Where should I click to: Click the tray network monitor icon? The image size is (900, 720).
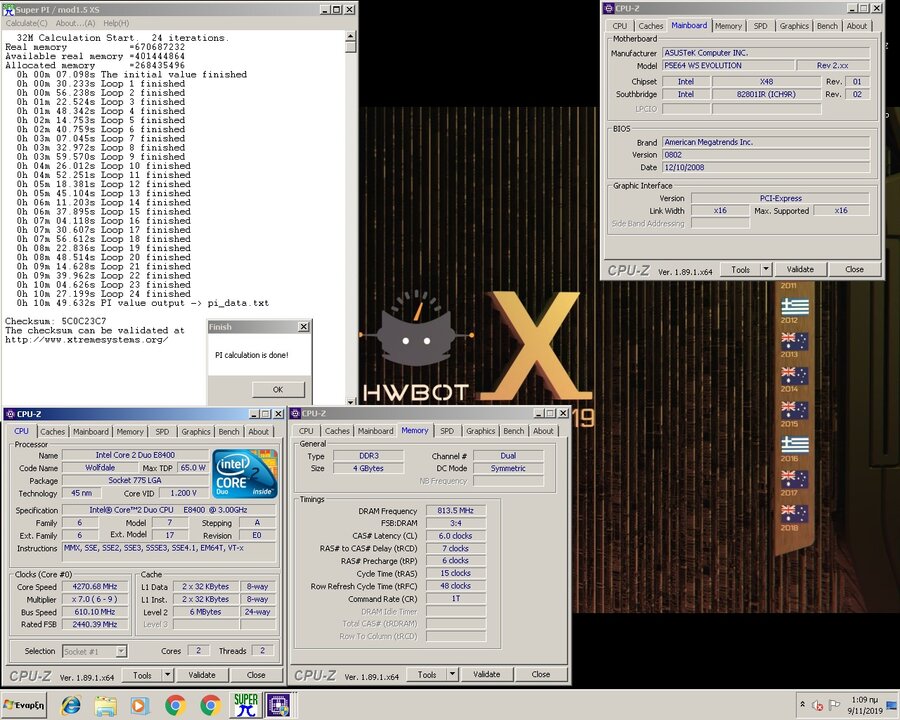coord(892,705)
